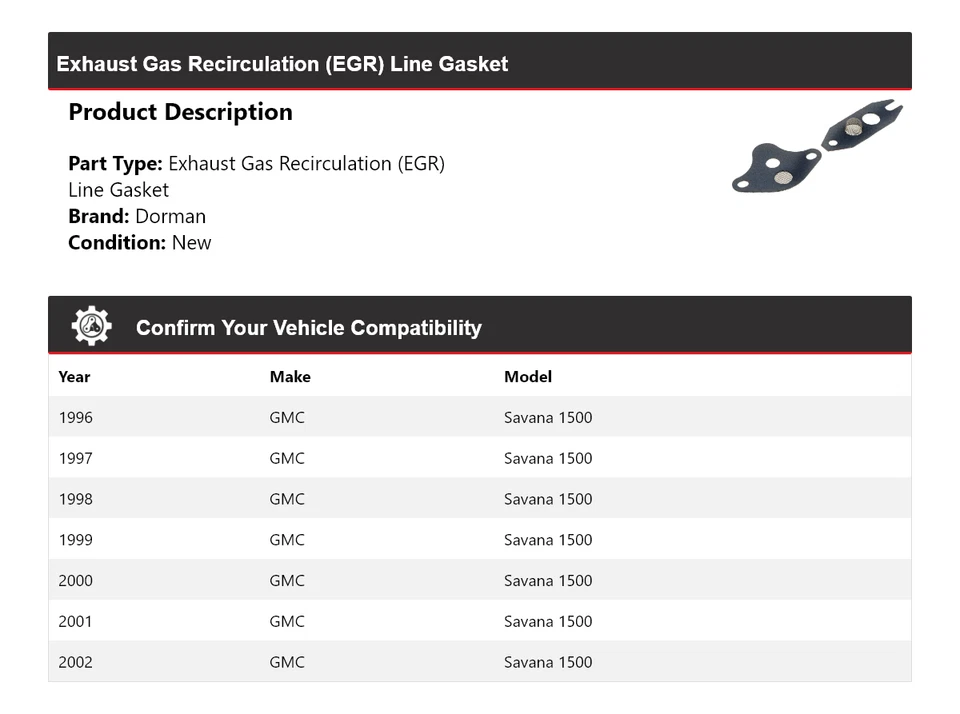Click the Year column header

74,377
